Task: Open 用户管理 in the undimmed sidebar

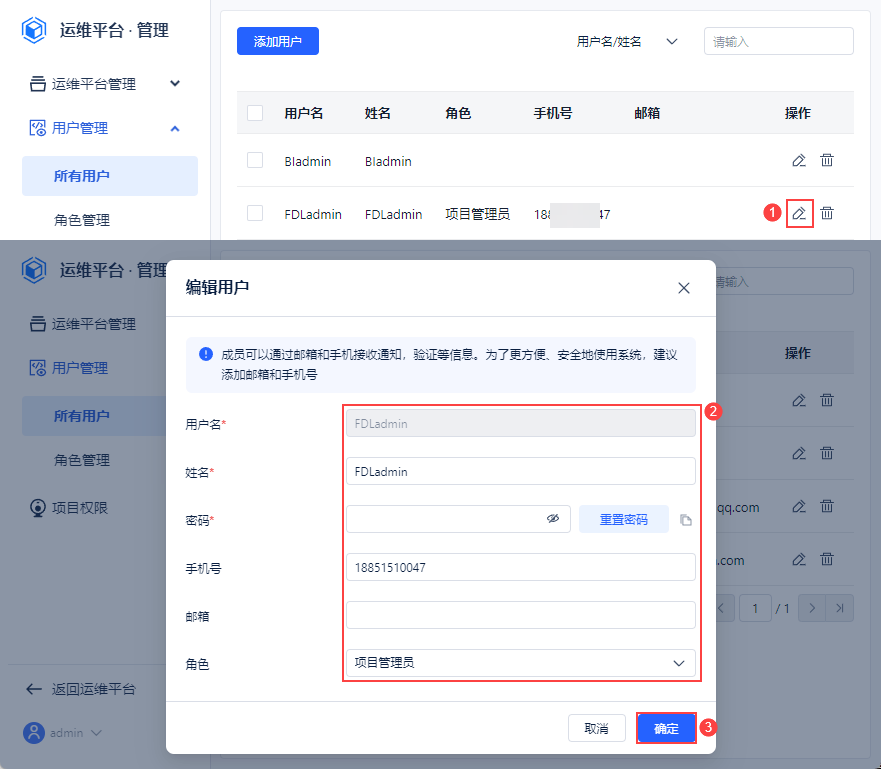Action: tap(80, 128)
